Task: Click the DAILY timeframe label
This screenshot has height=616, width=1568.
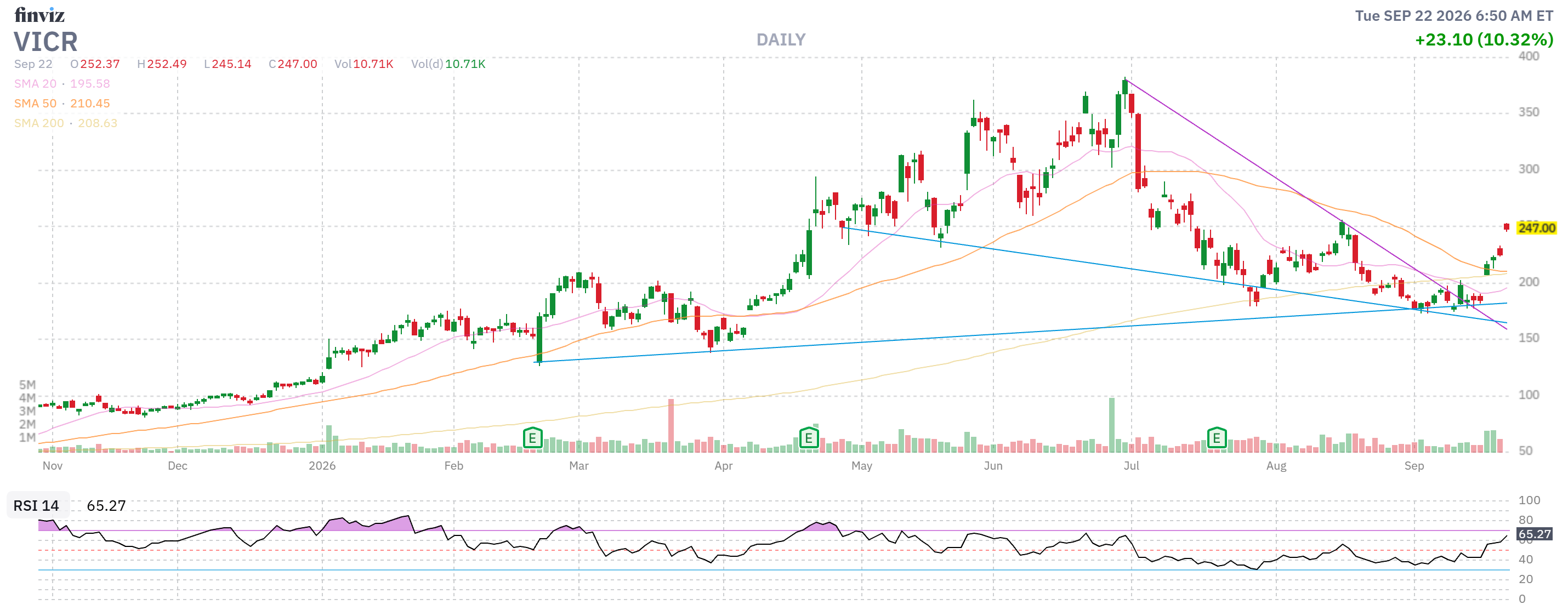Action: 781,40
